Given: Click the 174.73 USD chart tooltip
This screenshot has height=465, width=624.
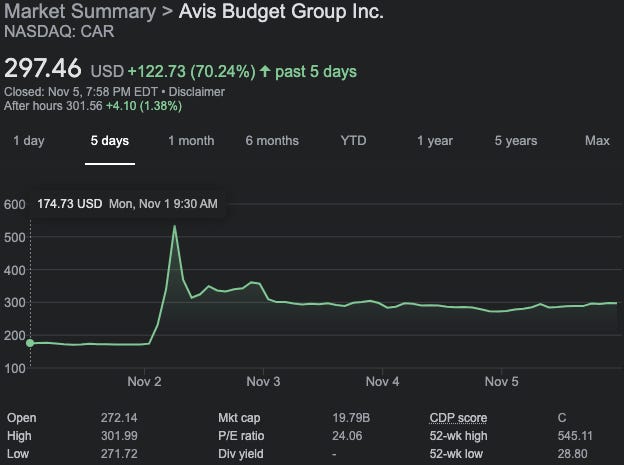Looking at the screenshot, I should pos(127,204).
